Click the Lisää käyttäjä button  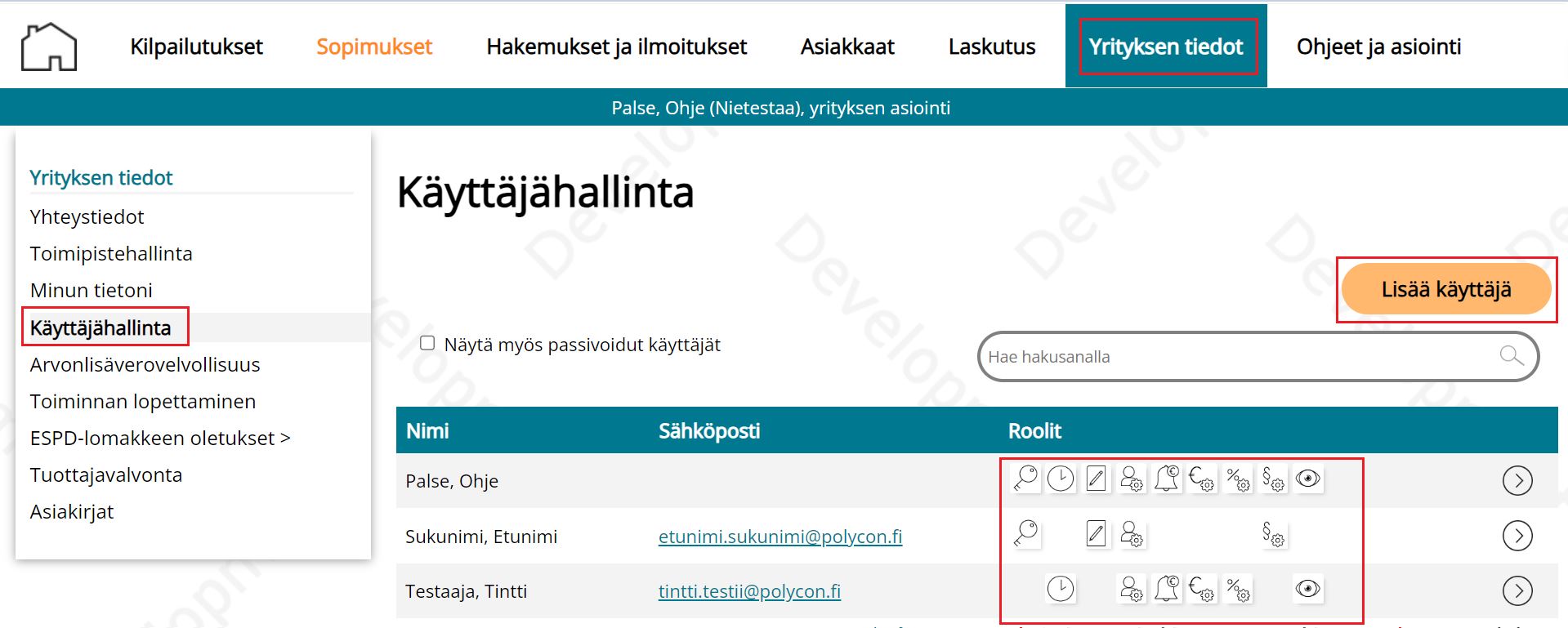point(1446,289)
